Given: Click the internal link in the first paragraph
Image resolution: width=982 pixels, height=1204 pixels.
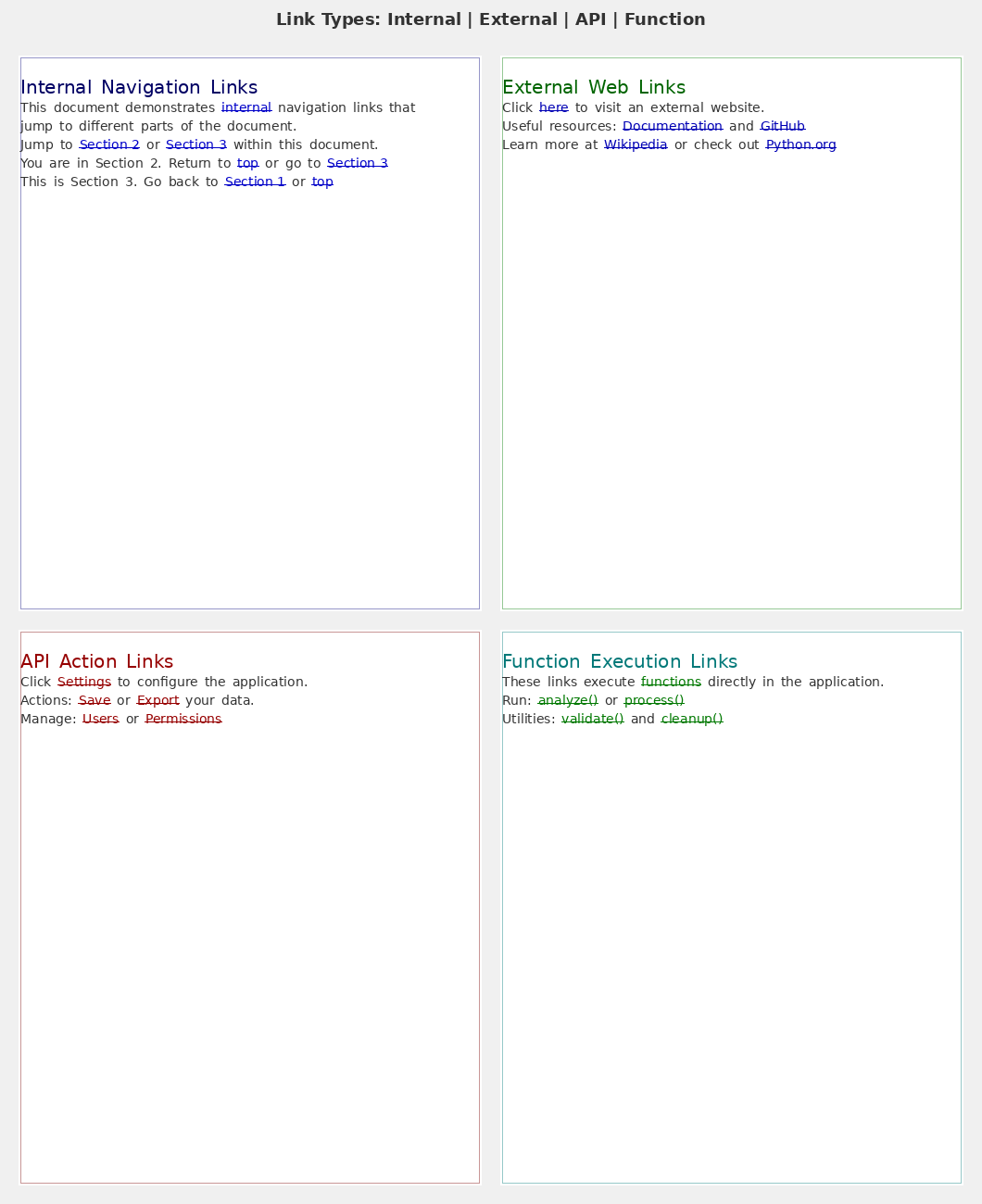Looking at the screenshot, I should tap(245, 107).
